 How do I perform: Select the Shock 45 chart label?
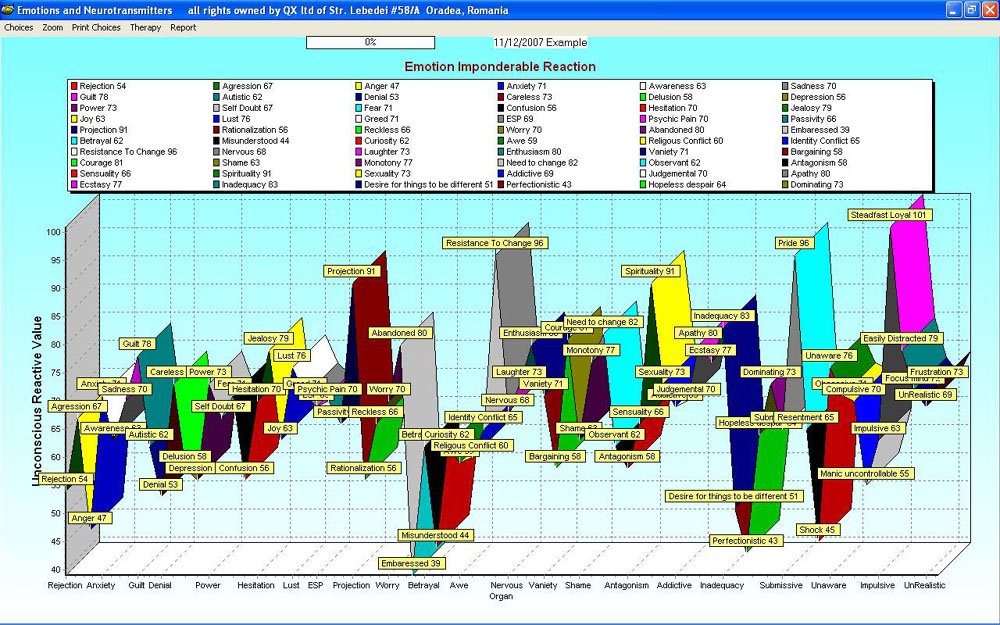[x=817, y=530]
